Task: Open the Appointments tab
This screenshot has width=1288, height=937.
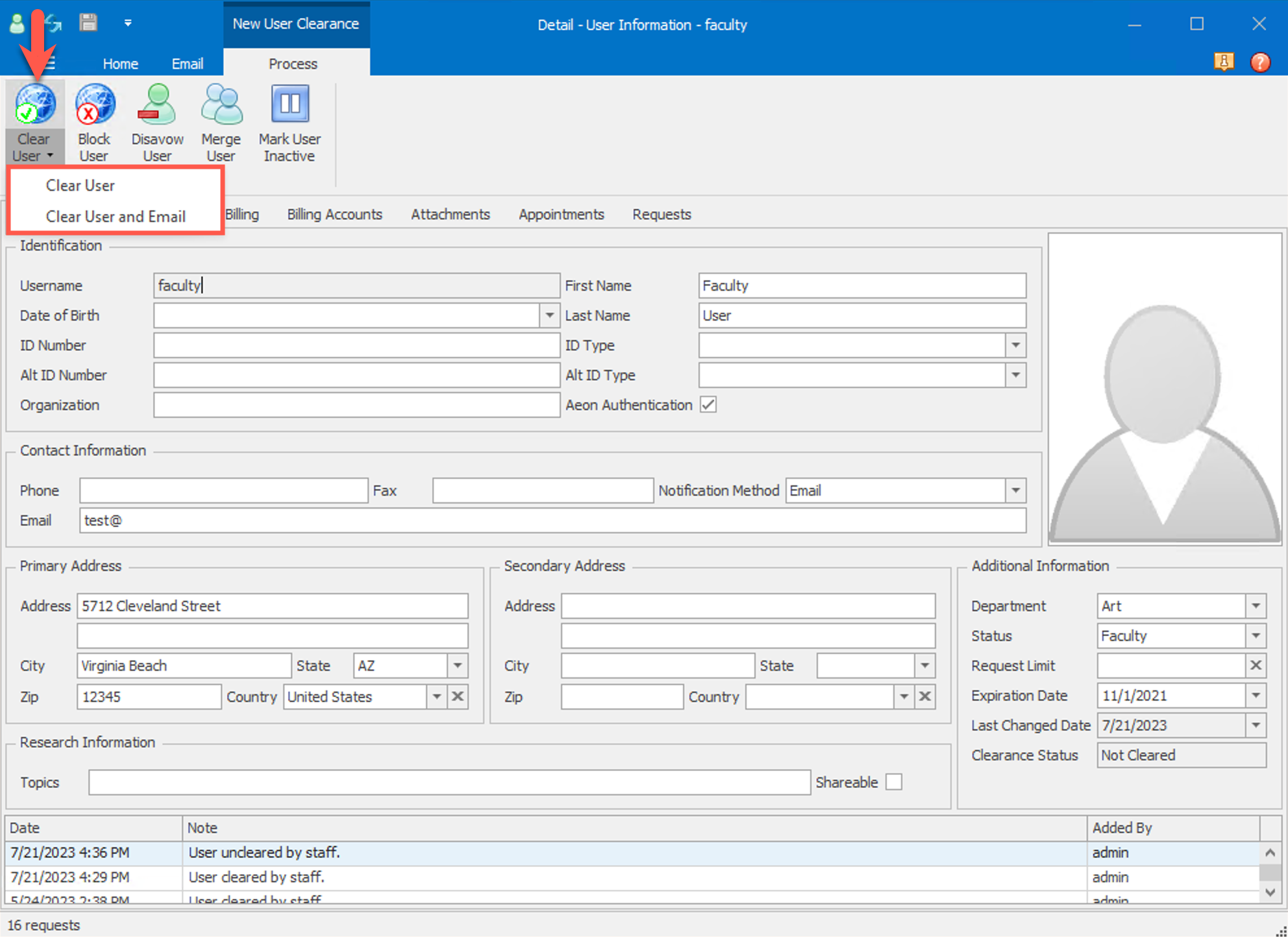Action: click(561, 214)
